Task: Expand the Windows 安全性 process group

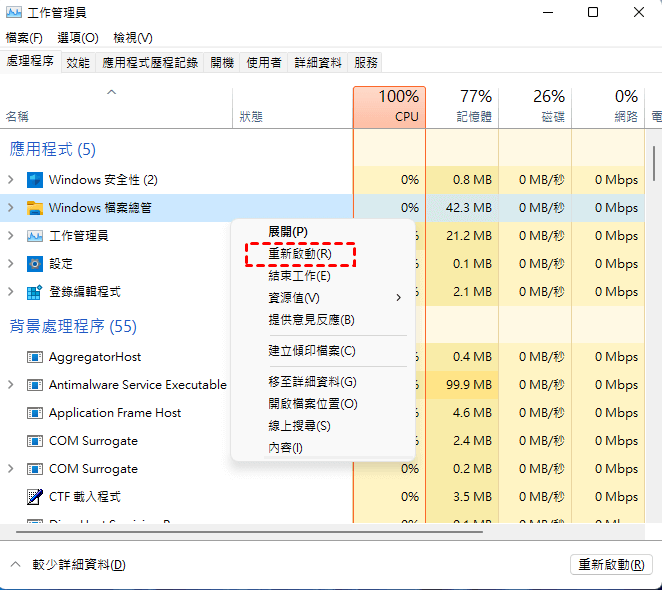Action: click(x=10, y=180)
